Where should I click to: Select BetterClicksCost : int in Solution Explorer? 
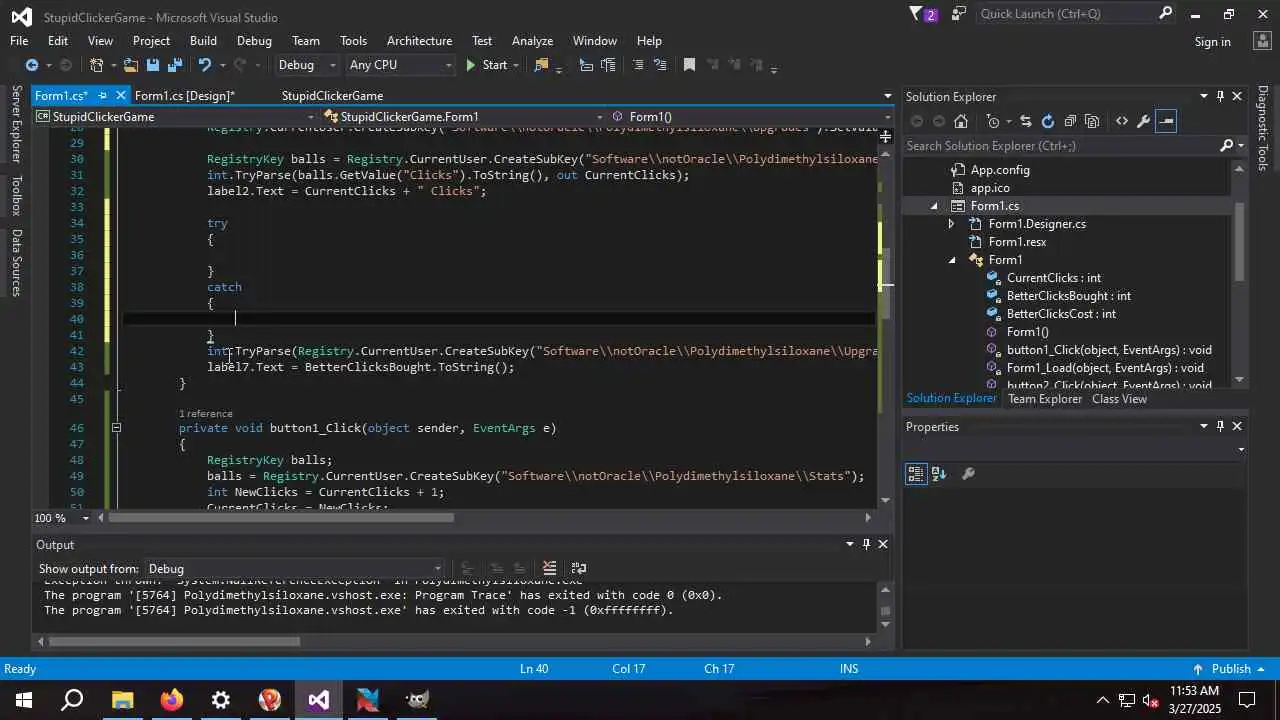[x=1061, y=314]
